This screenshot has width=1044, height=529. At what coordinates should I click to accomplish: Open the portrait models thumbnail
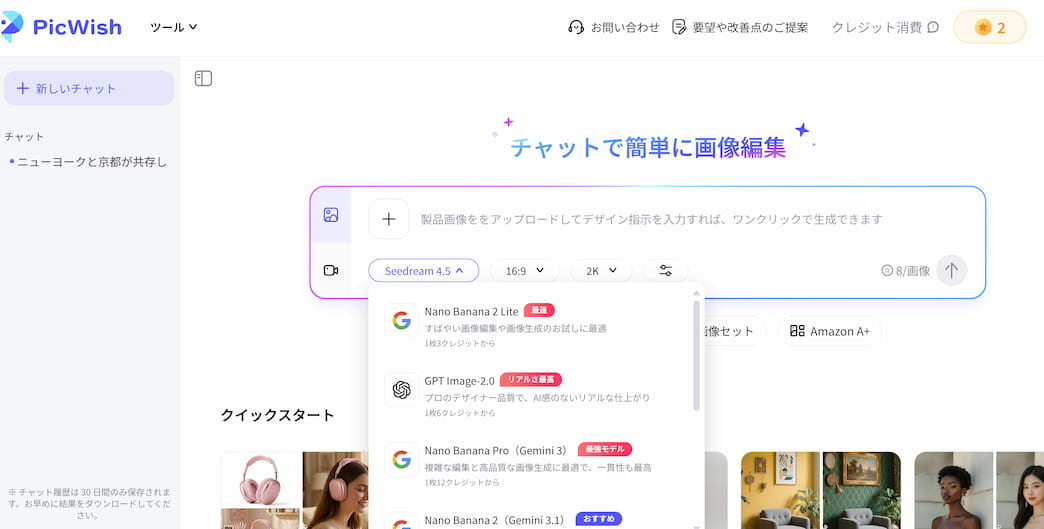pyautogui.click(x=979, y=490)
